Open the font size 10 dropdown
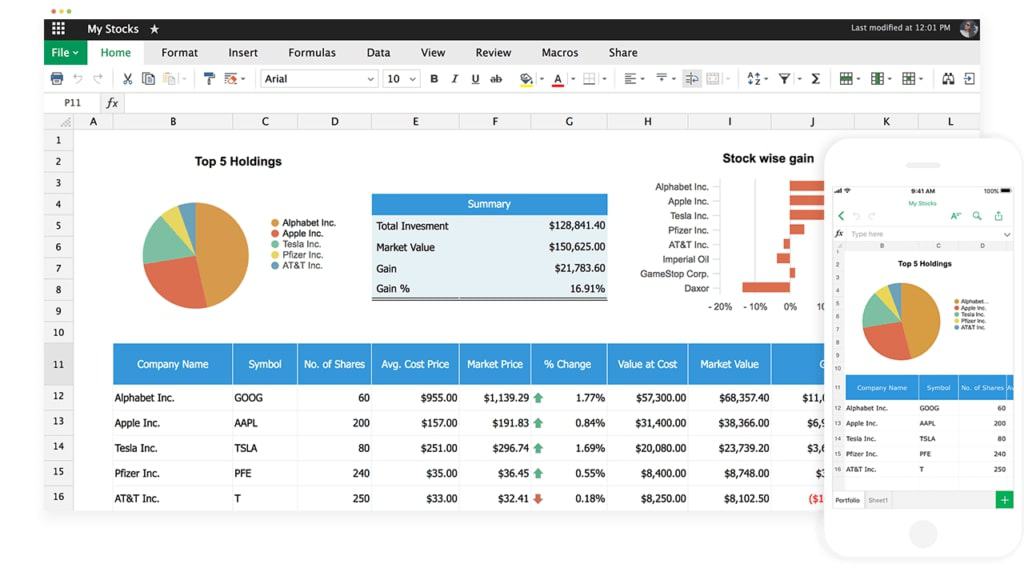 pyautogui.click(x=400, y=79)
